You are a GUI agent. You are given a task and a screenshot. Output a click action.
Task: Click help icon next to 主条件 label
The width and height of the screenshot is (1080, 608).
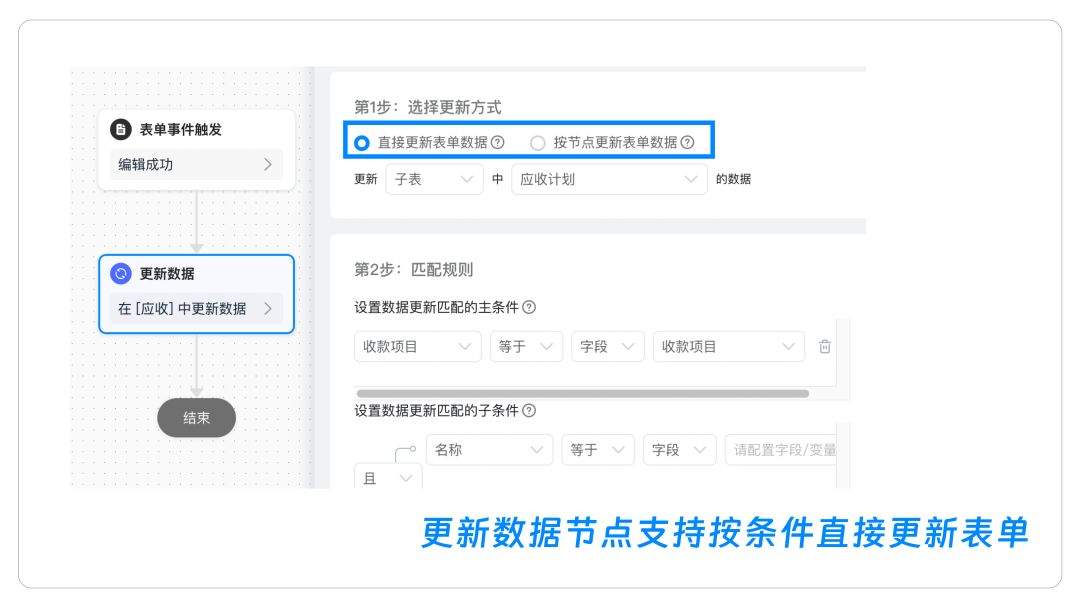(x=529, y=307)
